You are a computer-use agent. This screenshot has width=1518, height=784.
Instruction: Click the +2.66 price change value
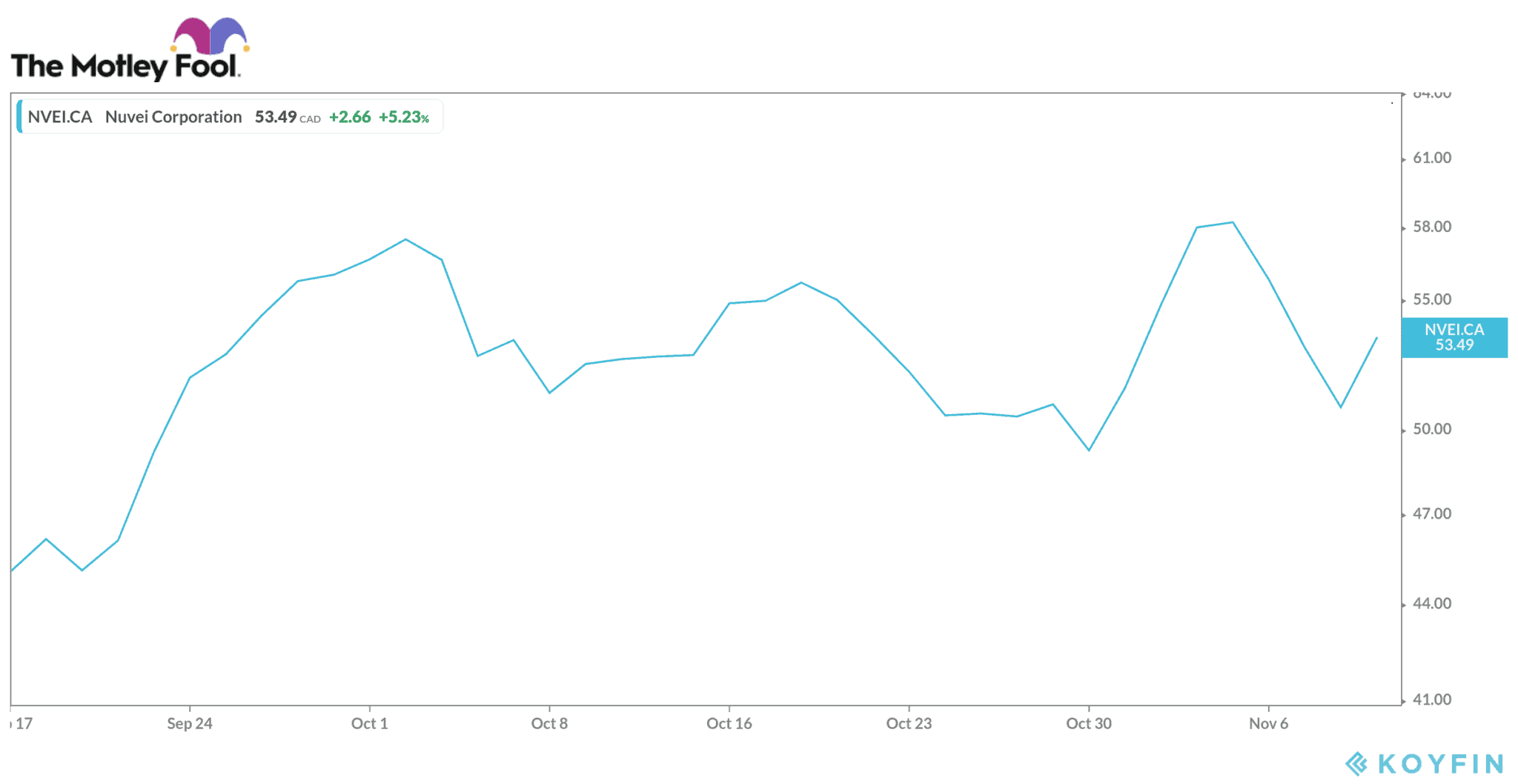(x=350, y=117)
